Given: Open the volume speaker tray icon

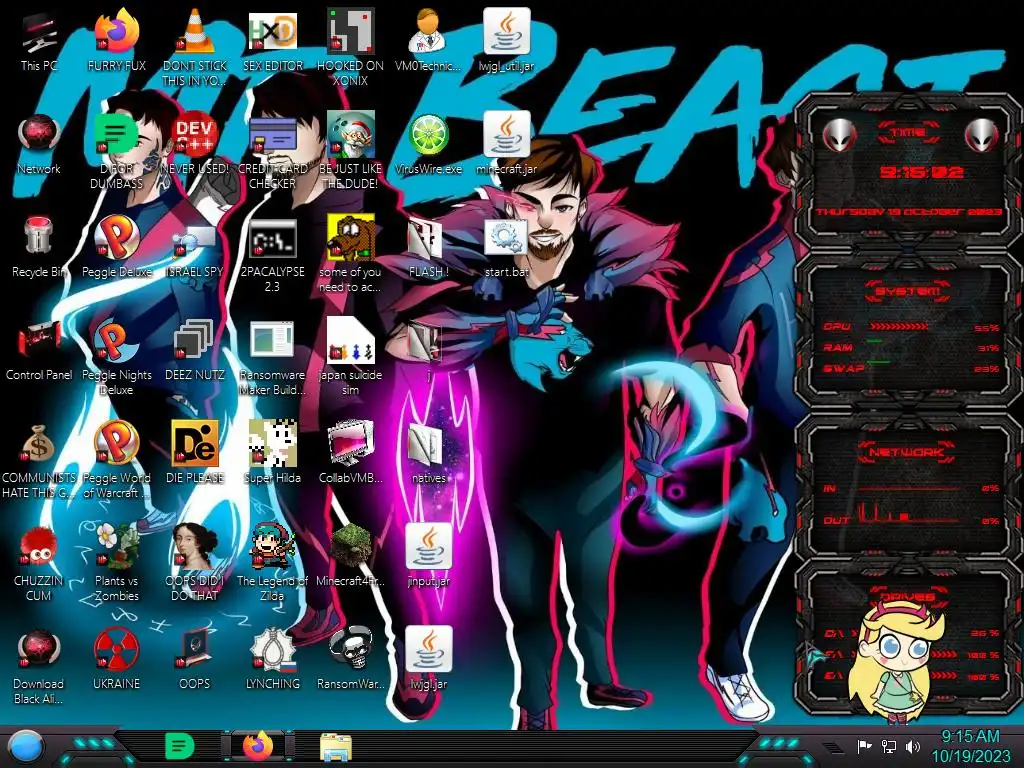Looking at the screenshot, I should pyautogui.click(x=913, y=746).
